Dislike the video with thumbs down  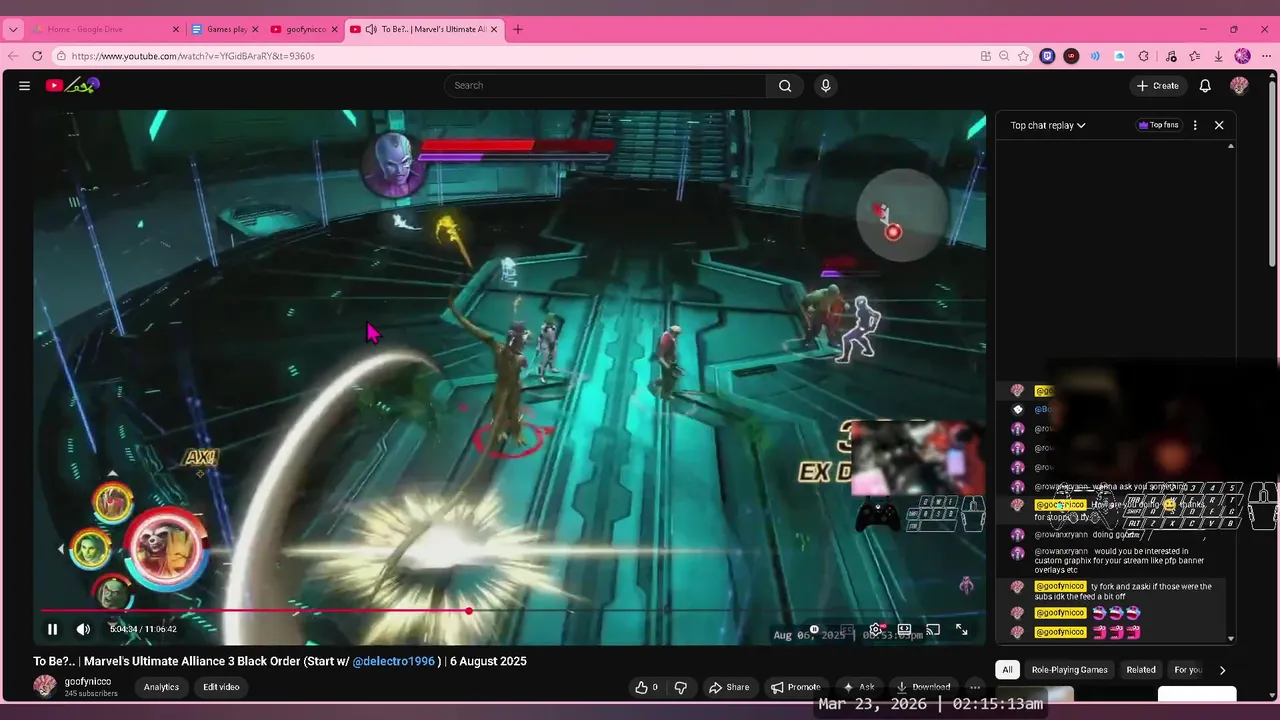(x=681, y=687)
